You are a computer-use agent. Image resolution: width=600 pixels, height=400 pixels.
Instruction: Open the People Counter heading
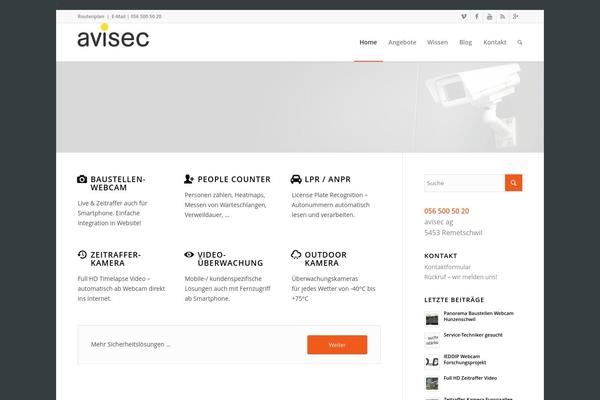pos(234,179)
